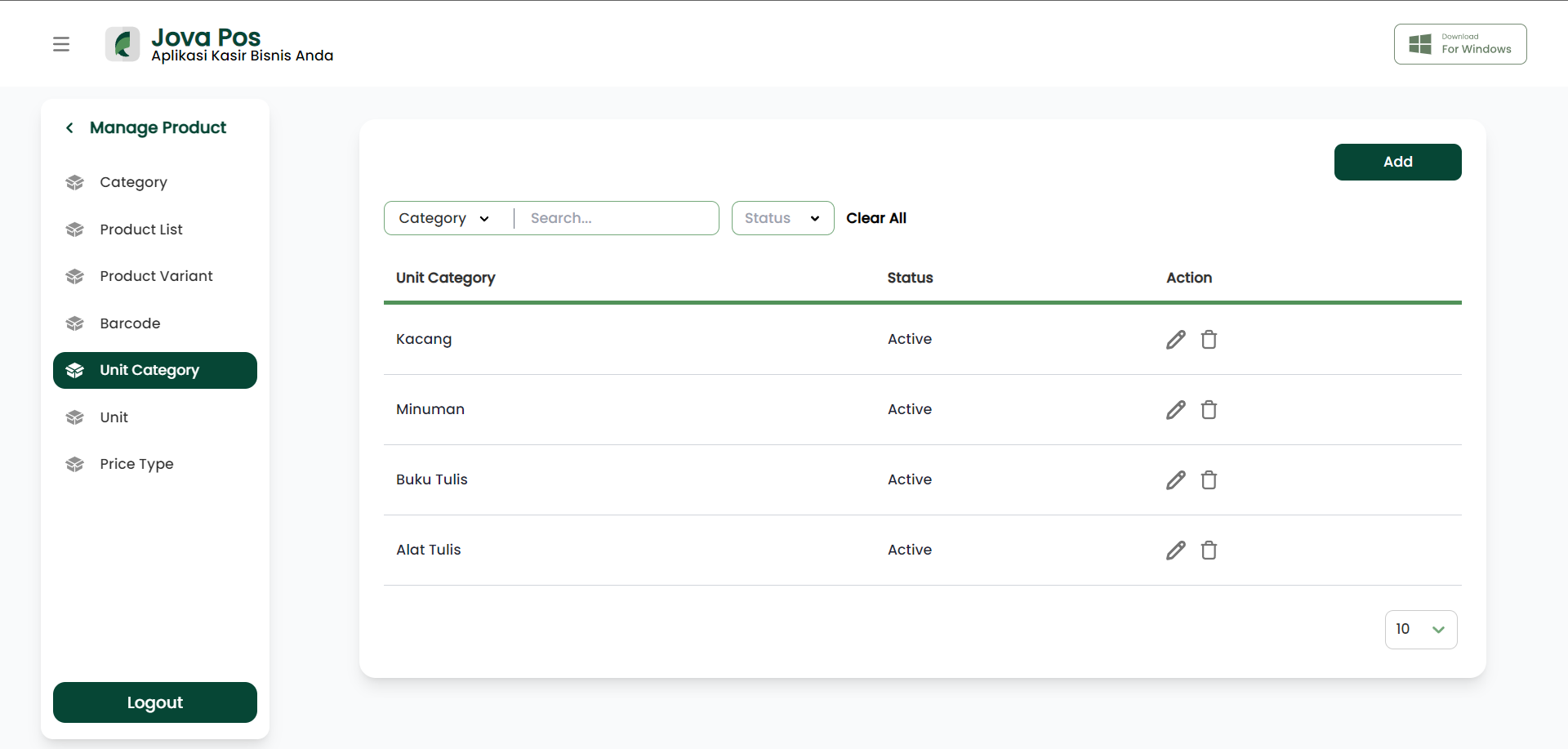Image resolution: width=1568 pixels, height=749 pixels.
Task: Click Clear All filters
Action: (x=876, y=218)
